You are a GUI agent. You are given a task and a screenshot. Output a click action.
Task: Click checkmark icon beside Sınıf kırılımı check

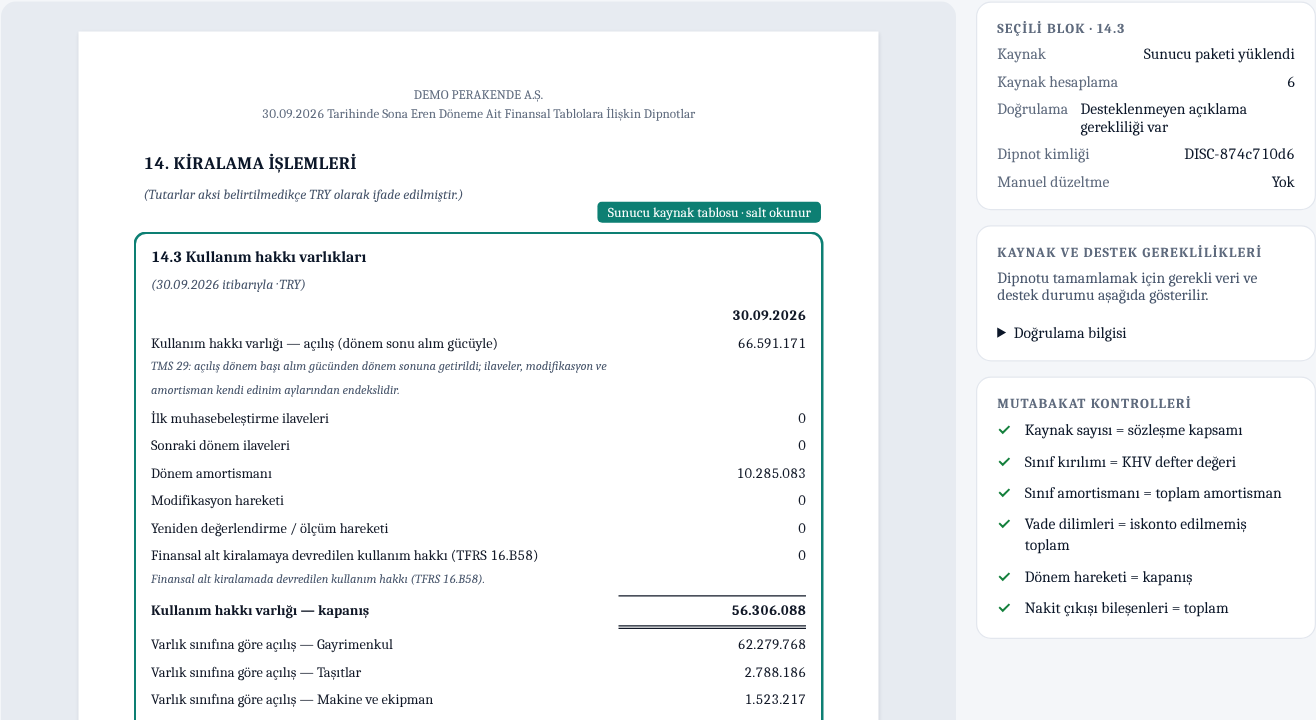(1004, 462)
